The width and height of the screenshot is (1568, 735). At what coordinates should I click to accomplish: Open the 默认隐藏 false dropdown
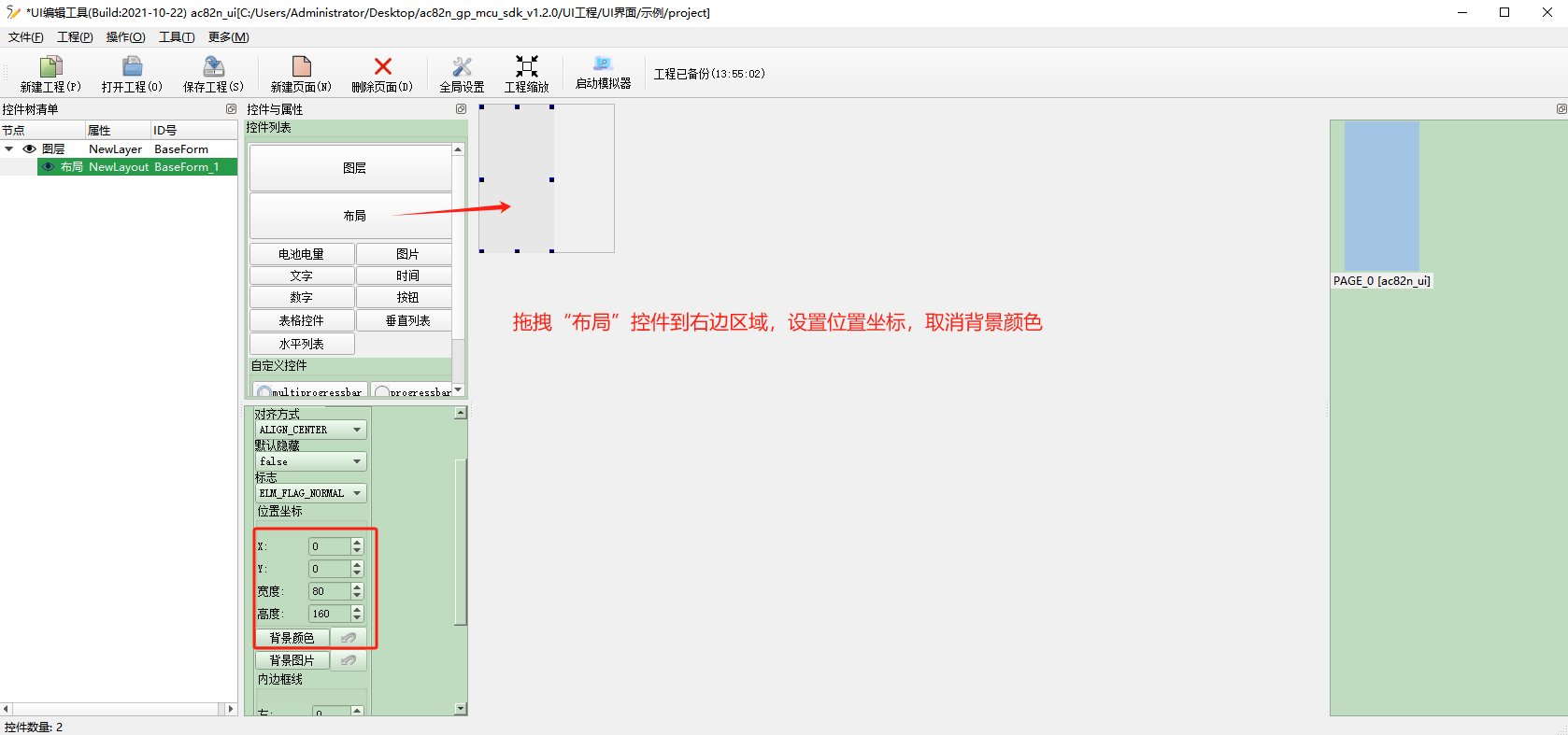click(x=310, y=461)
